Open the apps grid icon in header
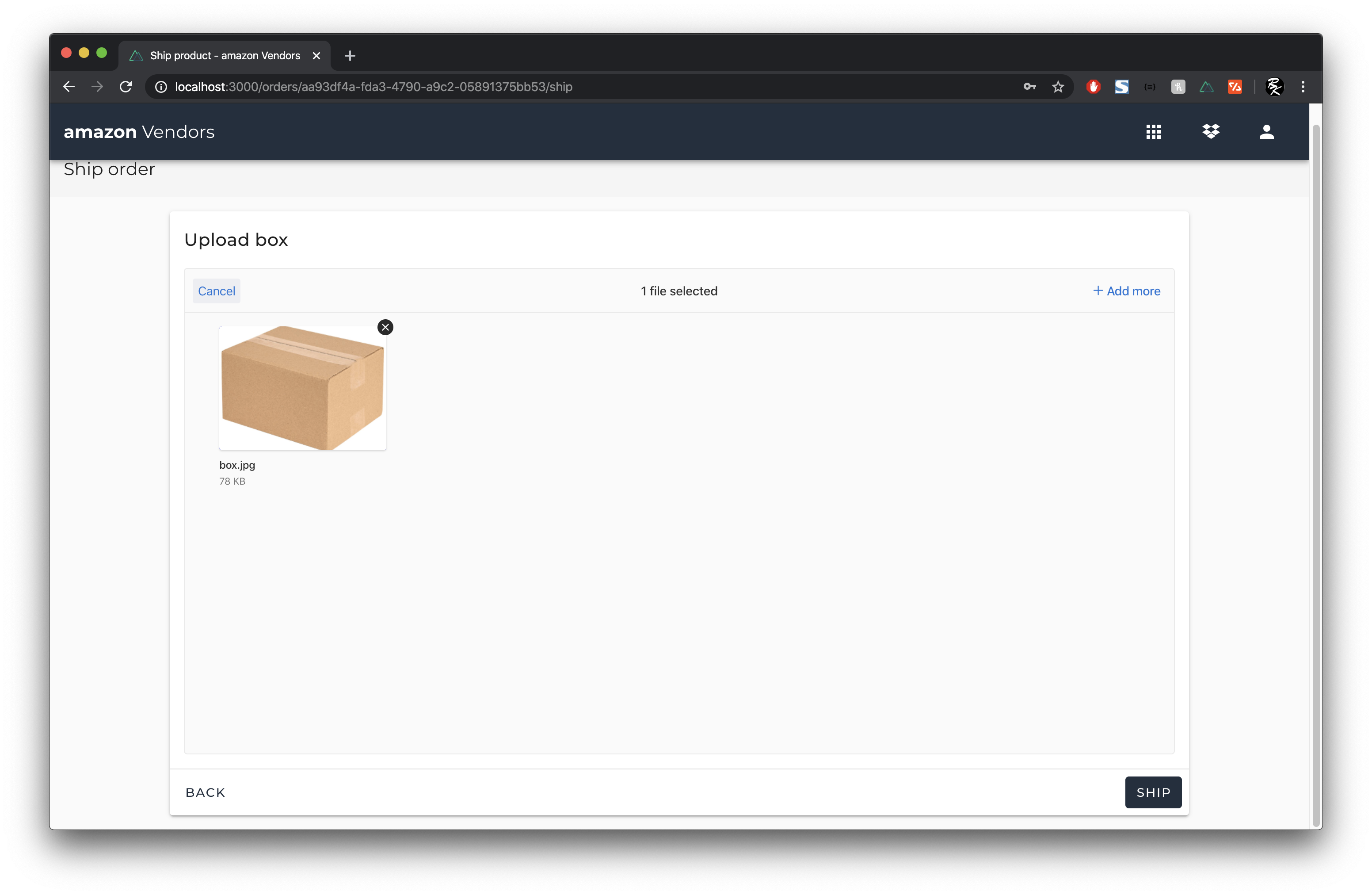The width and height of the screenshot is (1372, 895). click(x=1153, y=132)
